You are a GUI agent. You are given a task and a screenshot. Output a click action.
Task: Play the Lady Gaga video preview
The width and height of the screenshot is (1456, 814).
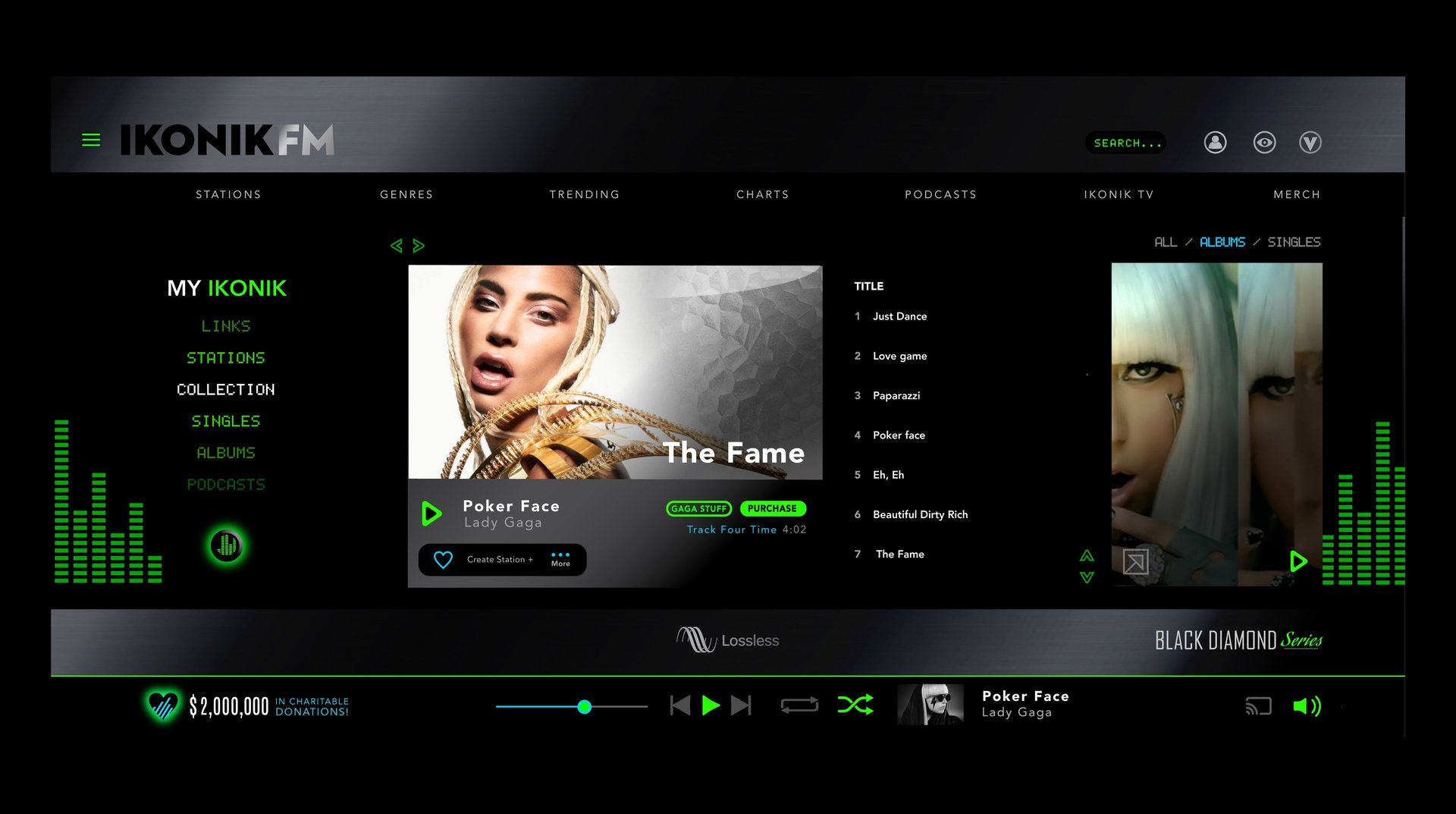point(1298,561)
